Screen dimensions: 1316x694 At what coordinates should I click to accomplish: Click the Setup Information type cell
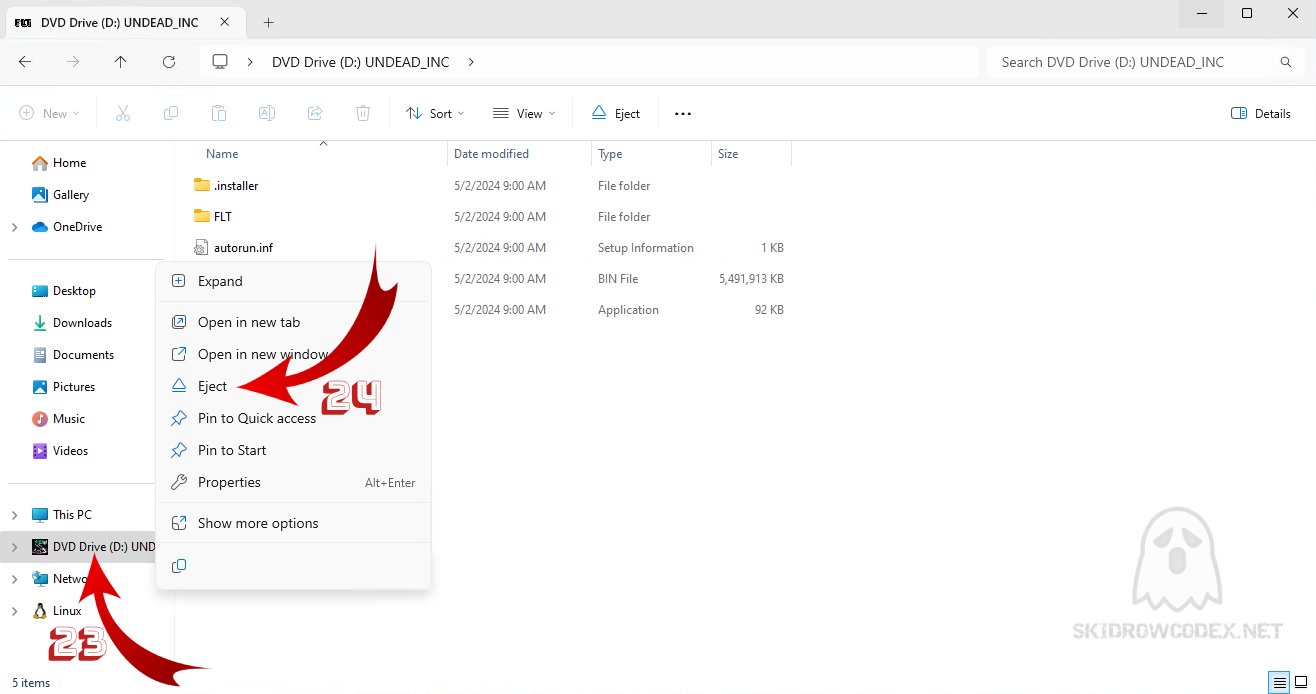(x=646, y=248)
